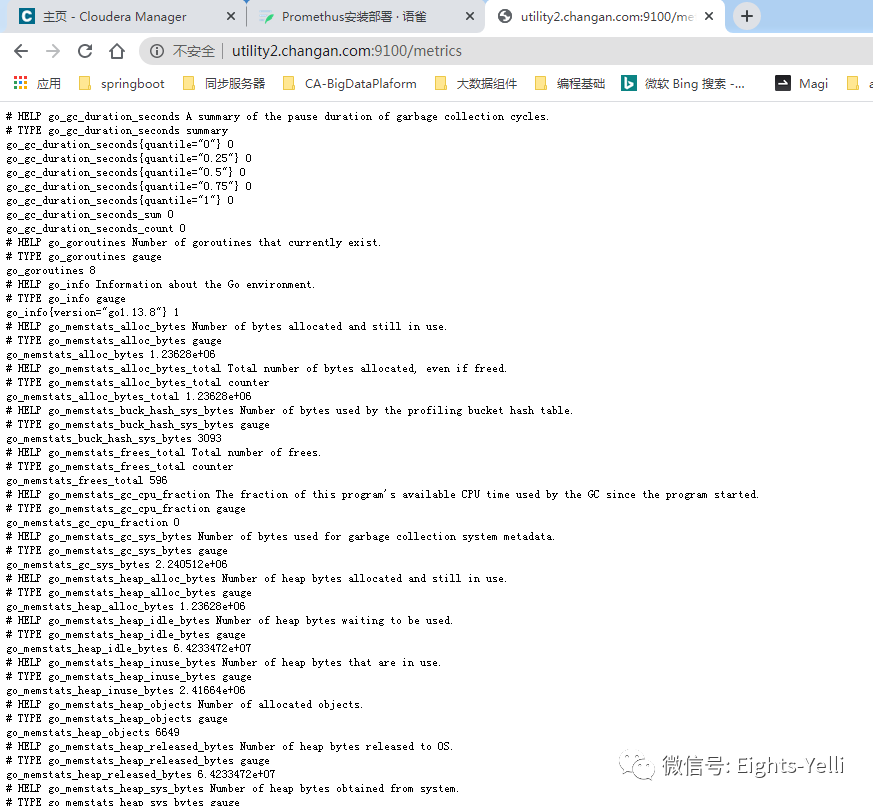Click the Magi bookmark icon
The image size is (873, 806).
coord(783,83)
